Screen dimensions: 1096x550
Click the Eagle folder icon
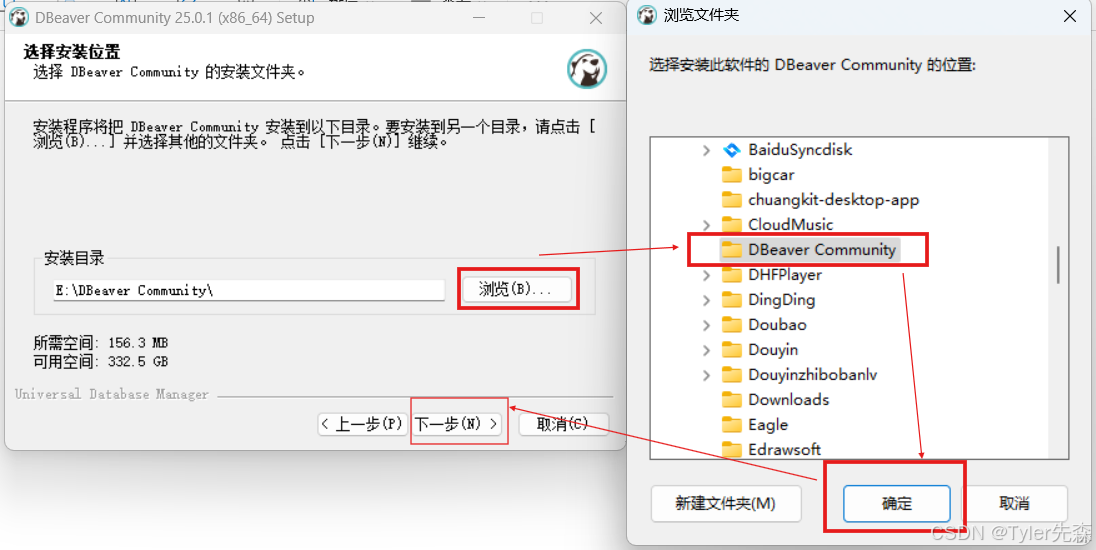[x=732, y=425]
